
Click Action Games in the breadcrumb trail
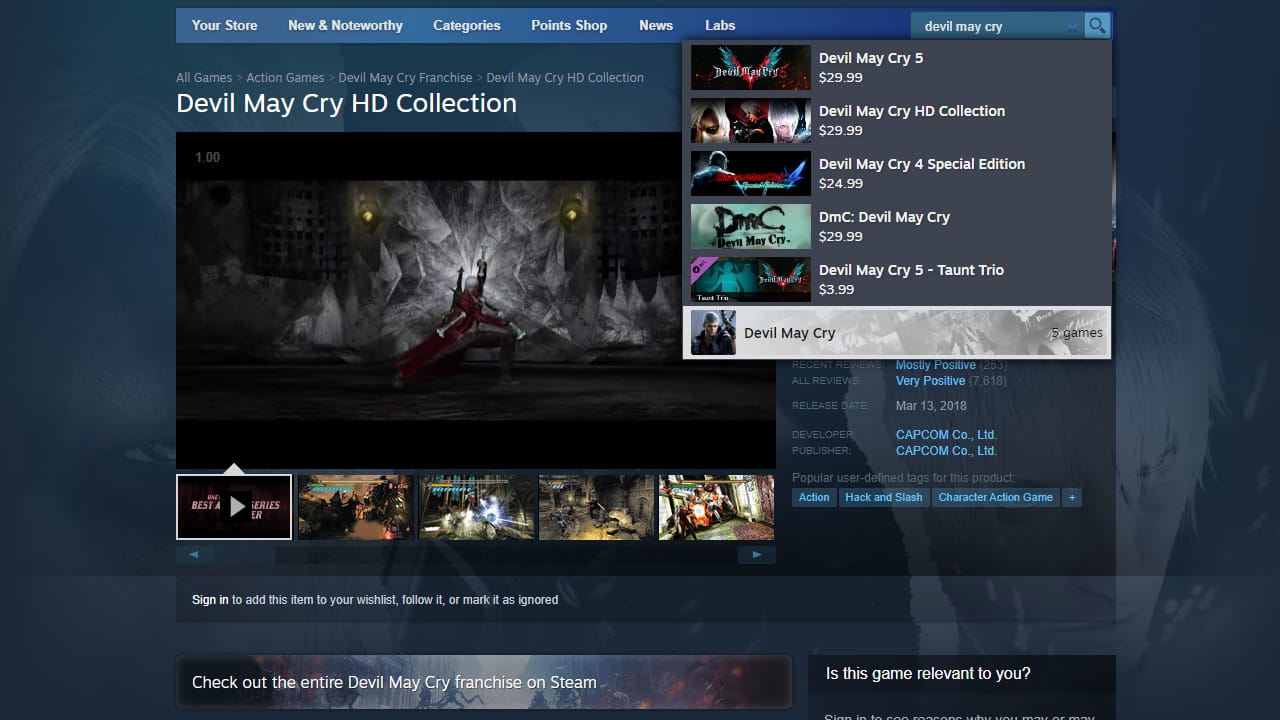click(285, 77)
